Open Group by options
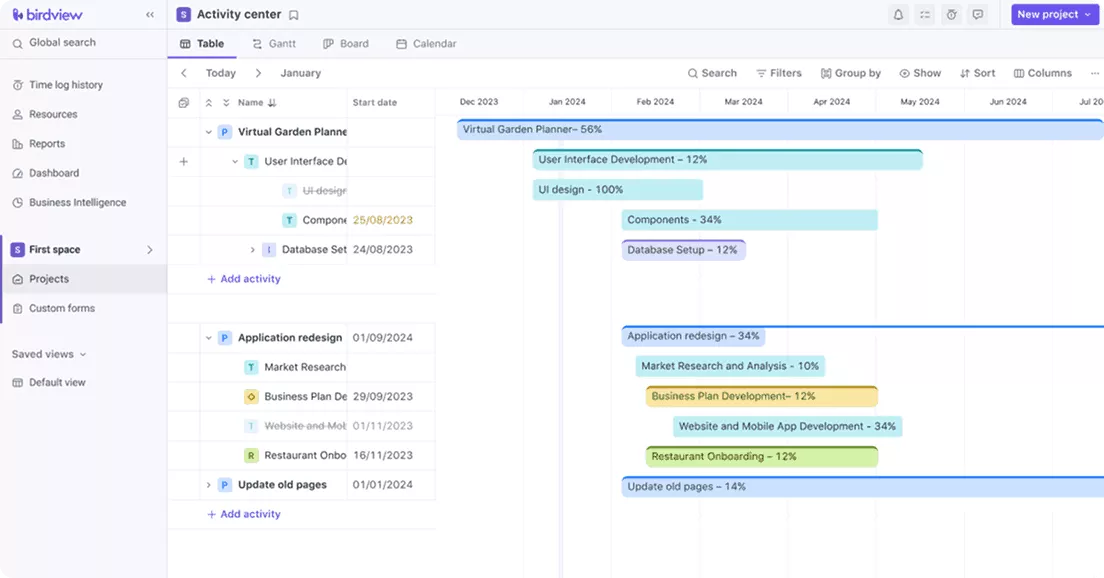Screen dimensions: 1104x578 (x=851, y=73)
